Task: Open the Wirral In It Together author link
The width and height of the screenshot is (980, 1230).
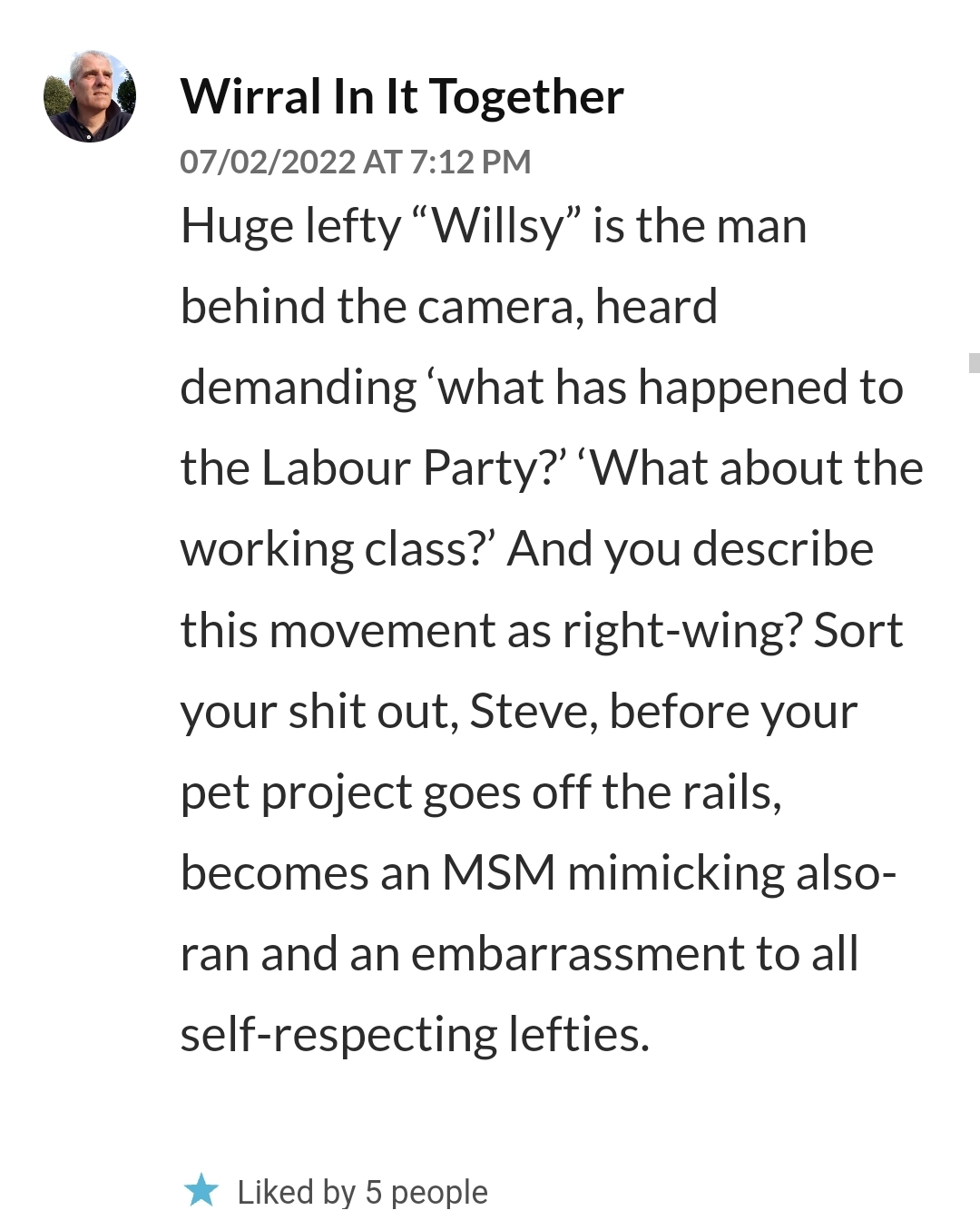Action: pyautogui.click(x=401, y=96)
